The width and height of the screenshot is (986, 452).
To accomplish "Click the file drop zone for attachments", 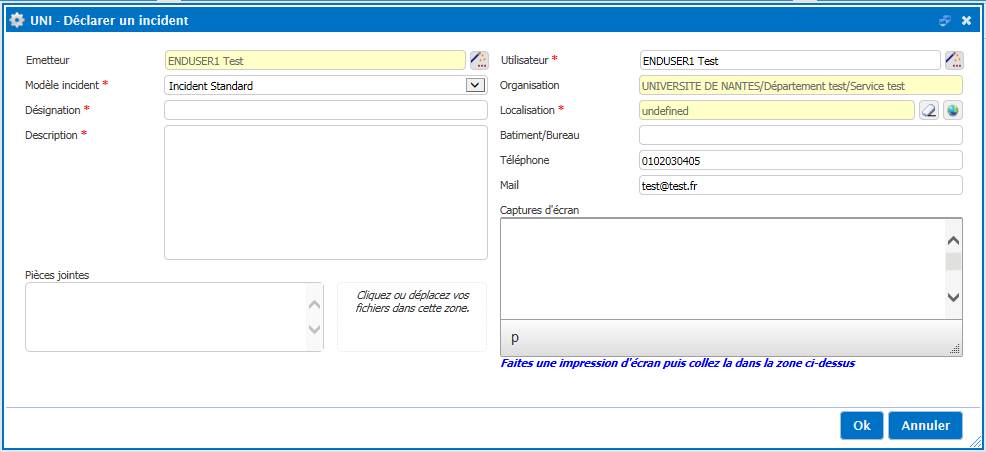I will click(412, 316).
